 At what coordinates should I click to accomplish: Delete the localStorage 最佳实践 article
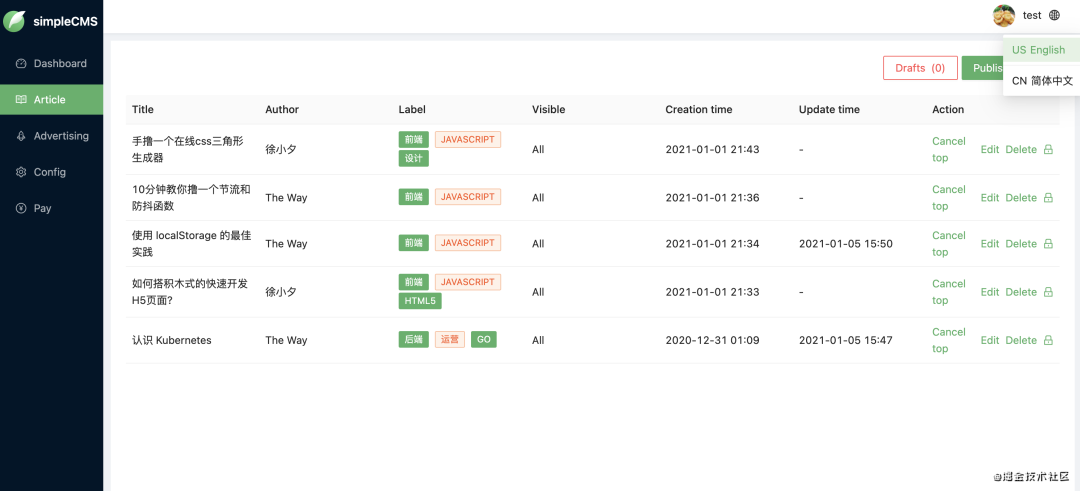[x=1021, y=244]
